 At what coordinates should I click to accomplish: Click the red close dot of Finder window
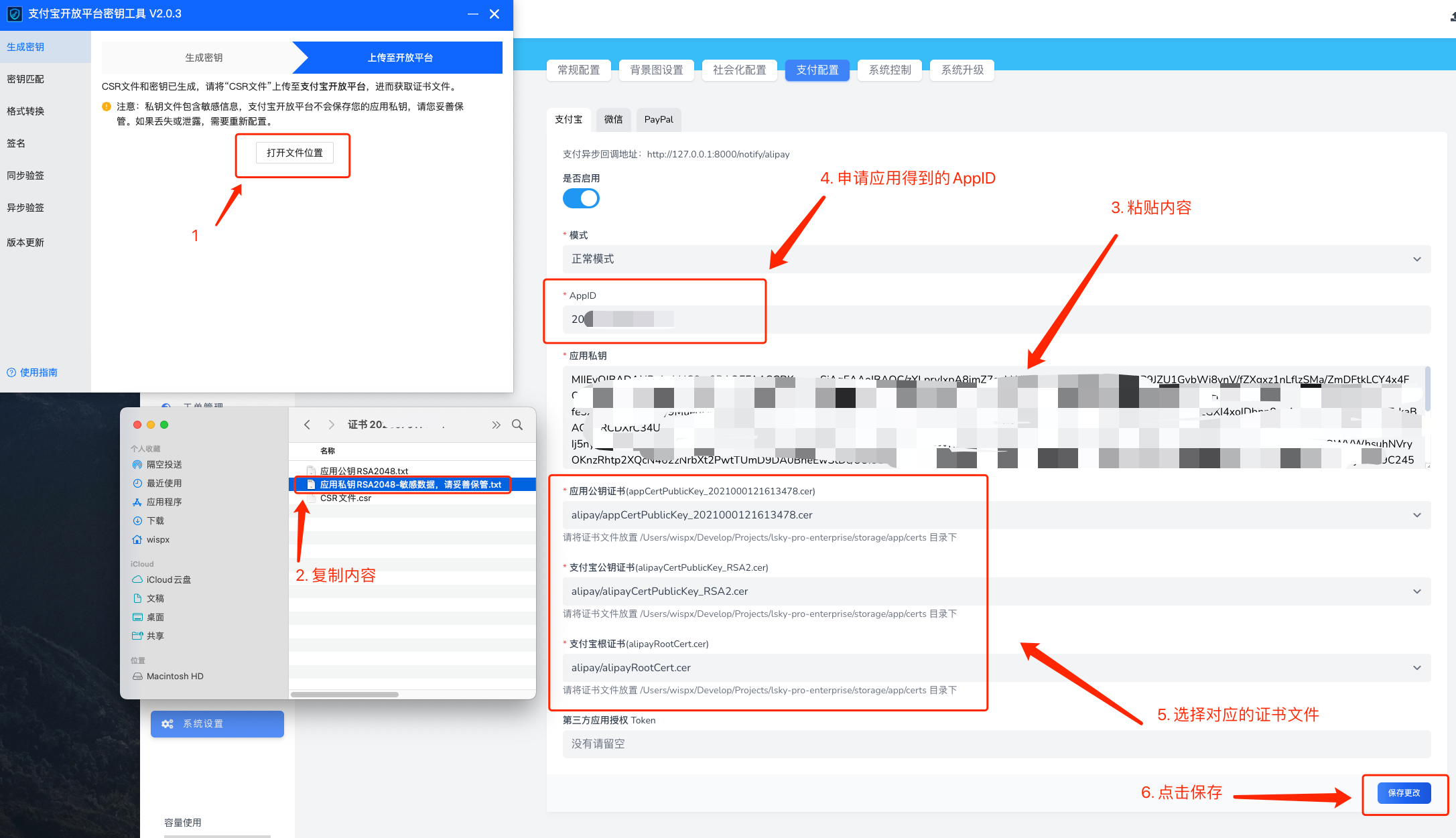pyautogui.click(x=137, y=425)
